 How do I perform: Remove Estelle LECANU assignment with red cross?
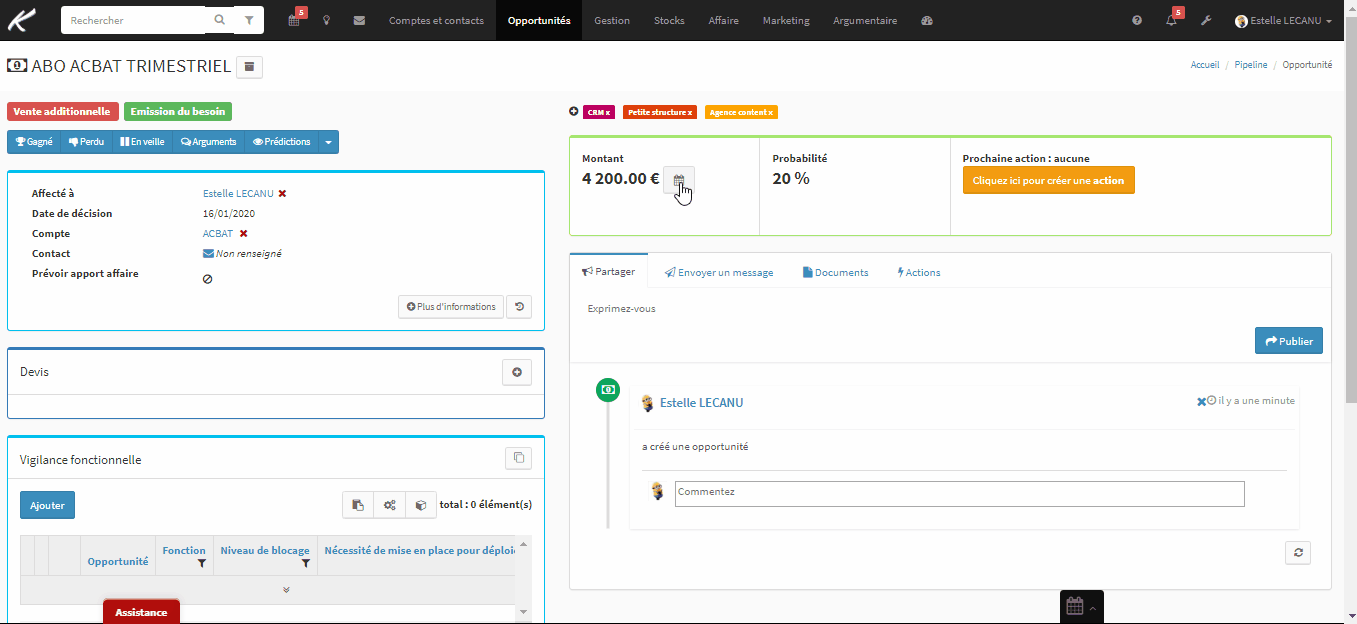pos(282,193)
